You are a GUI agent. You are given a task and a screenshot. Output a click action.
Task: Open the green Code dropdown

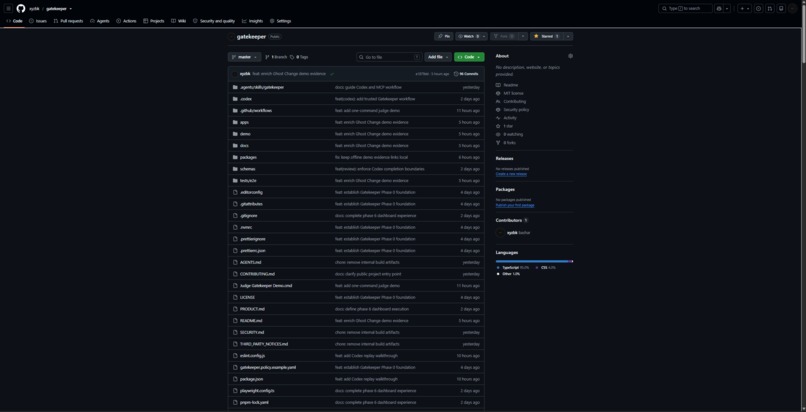469,57
